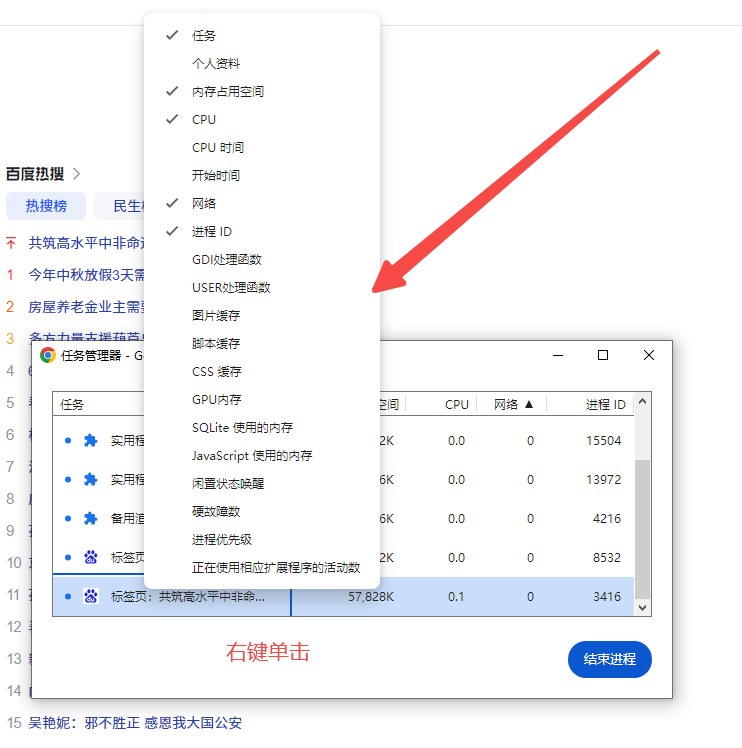The image size is (742, 748).
Task: Select SQLite 使用的内存 menu entry
Action: pos(262,427)
